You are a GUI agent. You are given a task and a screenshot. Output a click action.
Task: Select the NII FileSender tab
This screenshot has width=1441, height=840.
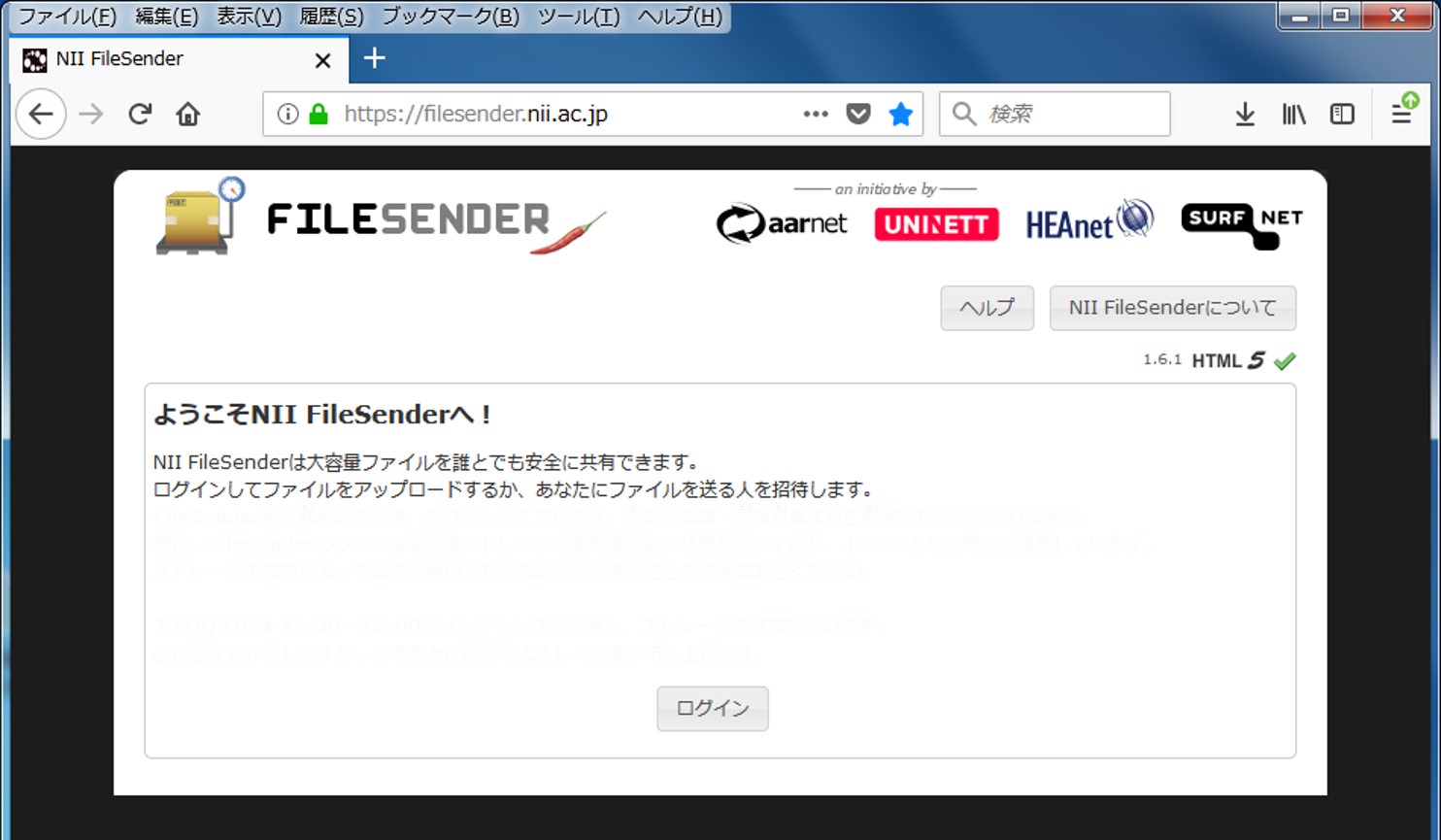179,60
